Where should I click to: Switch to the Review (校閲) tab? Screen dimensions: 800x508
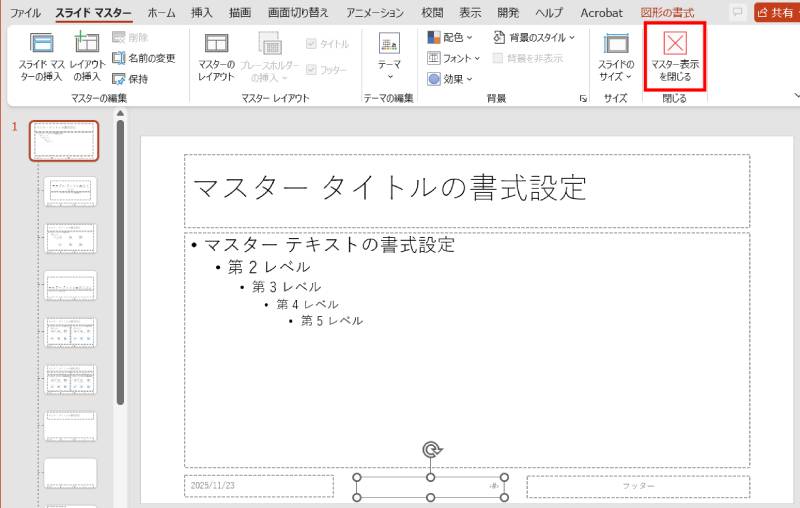(432, 13)
